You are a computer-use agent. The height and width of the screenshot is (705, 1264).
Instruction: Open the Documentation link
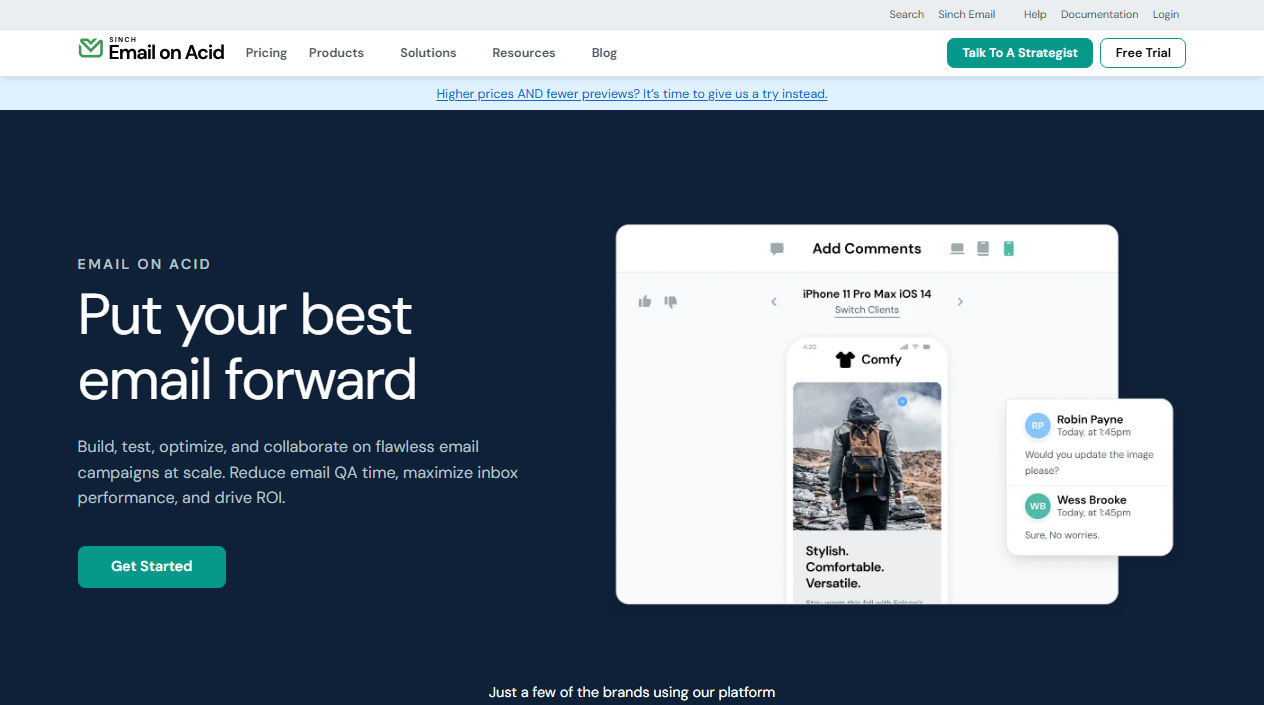[x=1100, y=14]
